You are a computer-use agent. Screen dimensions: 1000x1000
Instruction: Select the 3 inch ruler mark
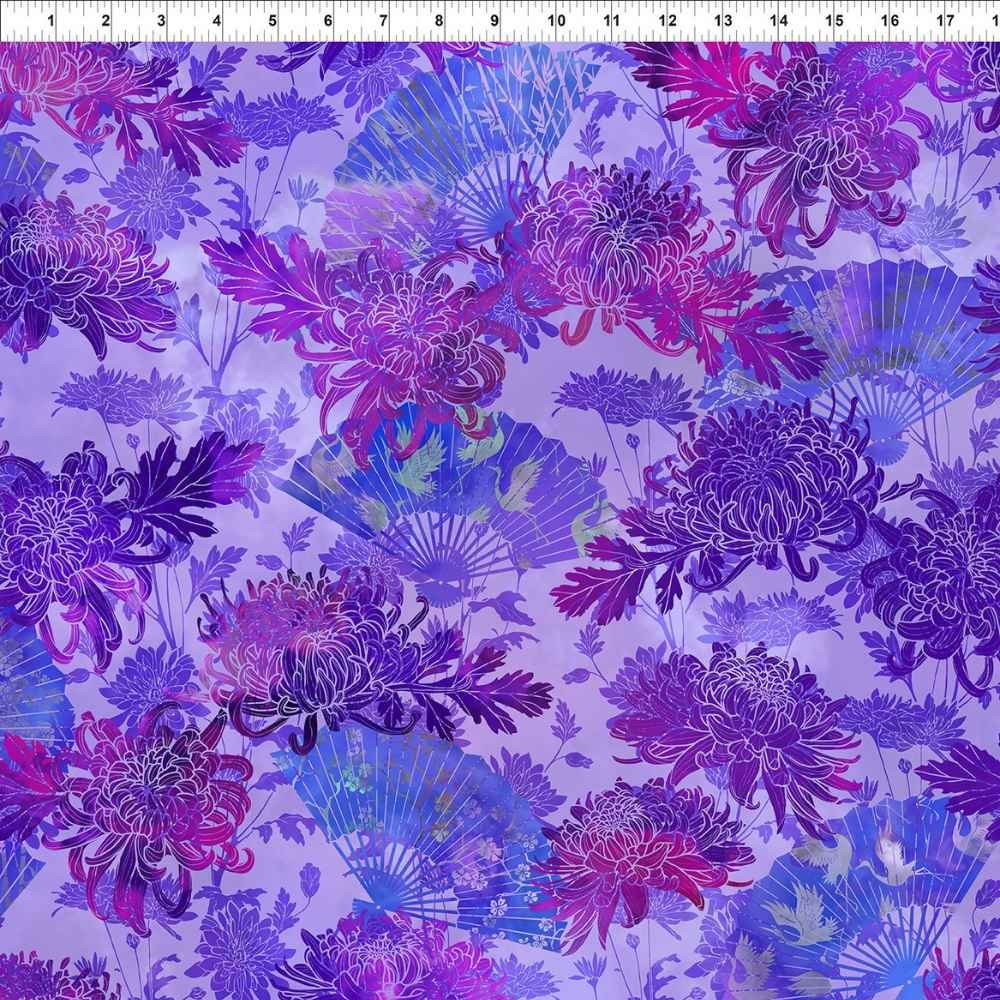tap(161, 20)
